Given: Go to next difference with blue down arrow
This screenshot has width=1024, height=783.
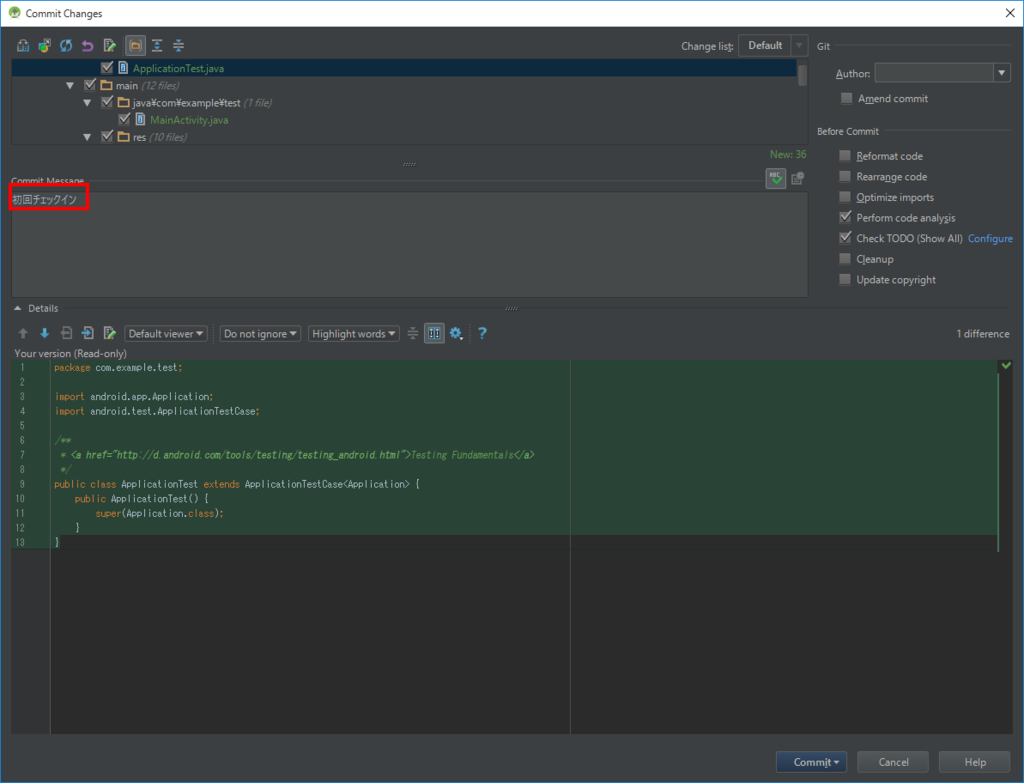Looking at the screenshot, I should point(44,334).
